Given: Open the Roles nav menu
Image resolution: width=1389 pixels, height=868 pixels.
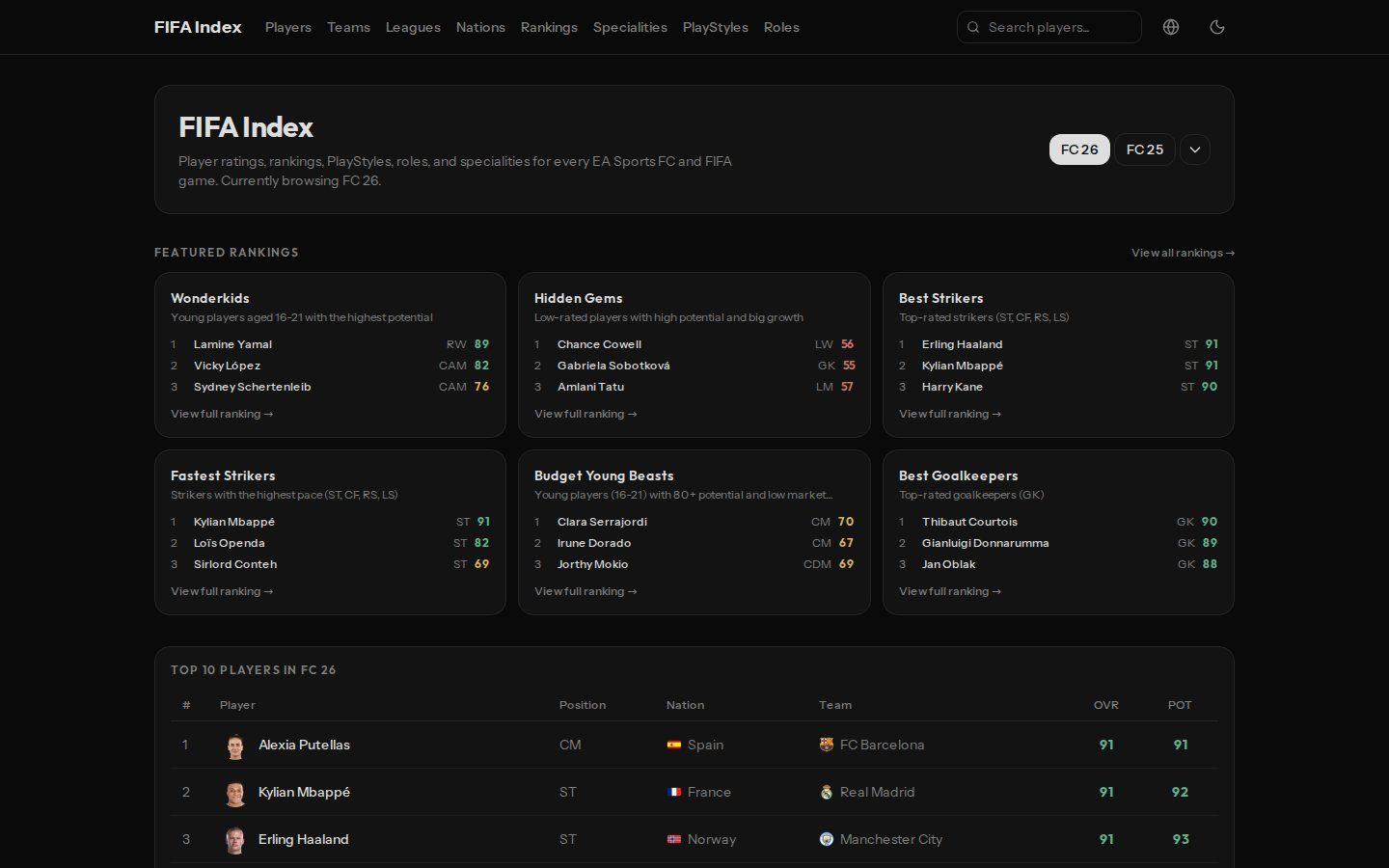Looking at the screenshot, I should point(781,27).
